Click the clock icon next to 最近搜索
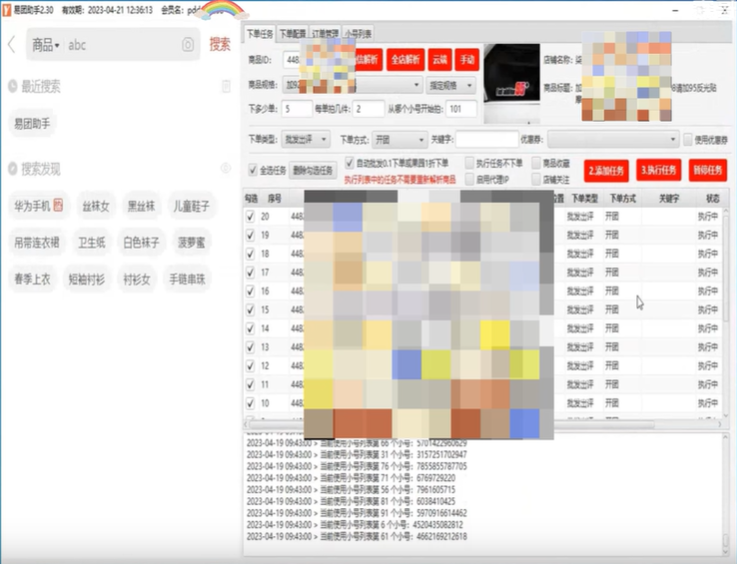This screenshot has width=737, height=564. [x=12, y=87]
